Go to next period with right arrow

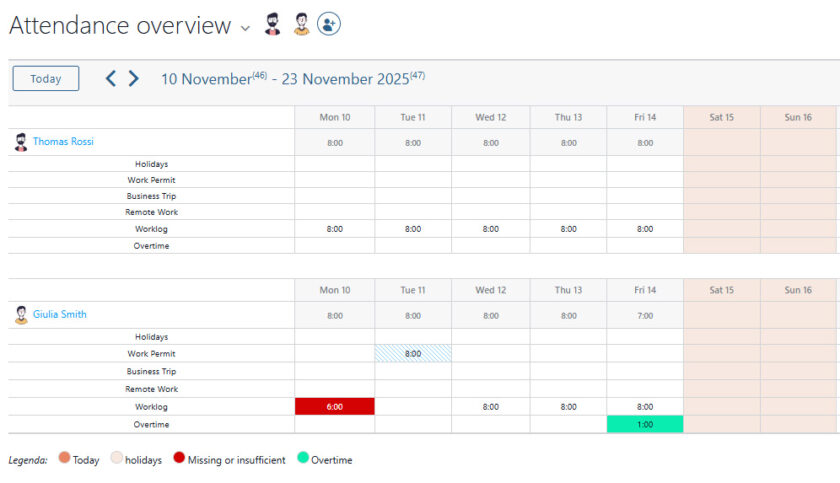[134, 78]
